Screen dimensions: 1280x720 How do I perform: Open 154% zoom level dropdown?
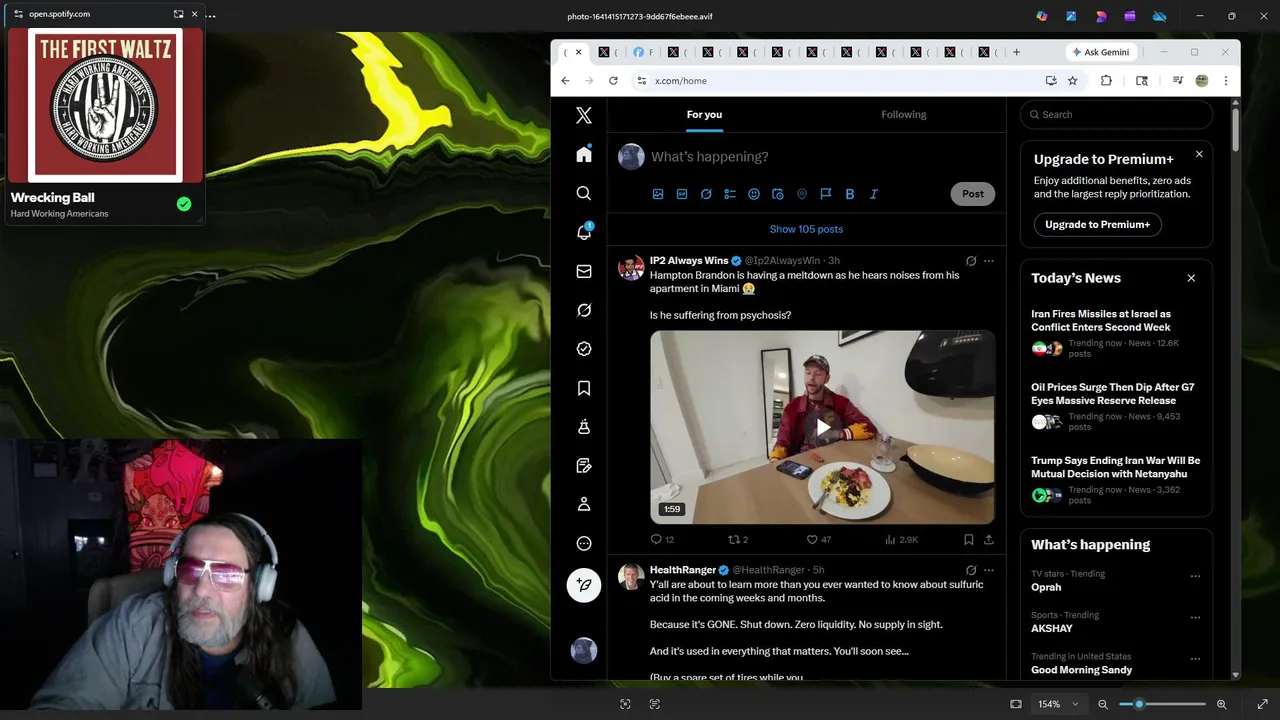1058,704
